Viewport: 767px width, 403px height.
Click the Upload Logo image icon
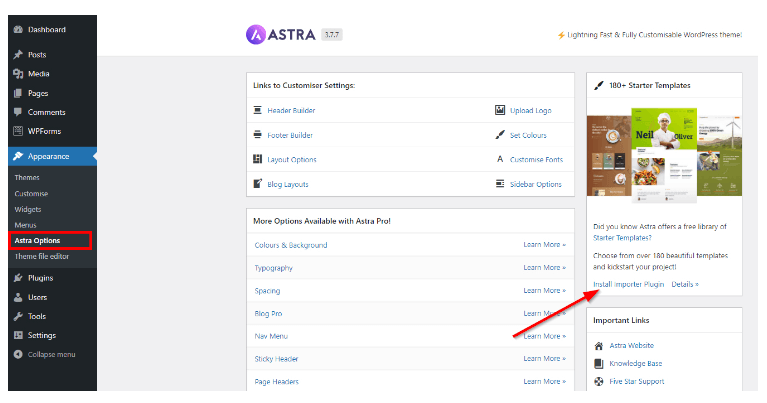tap(500, 110)
